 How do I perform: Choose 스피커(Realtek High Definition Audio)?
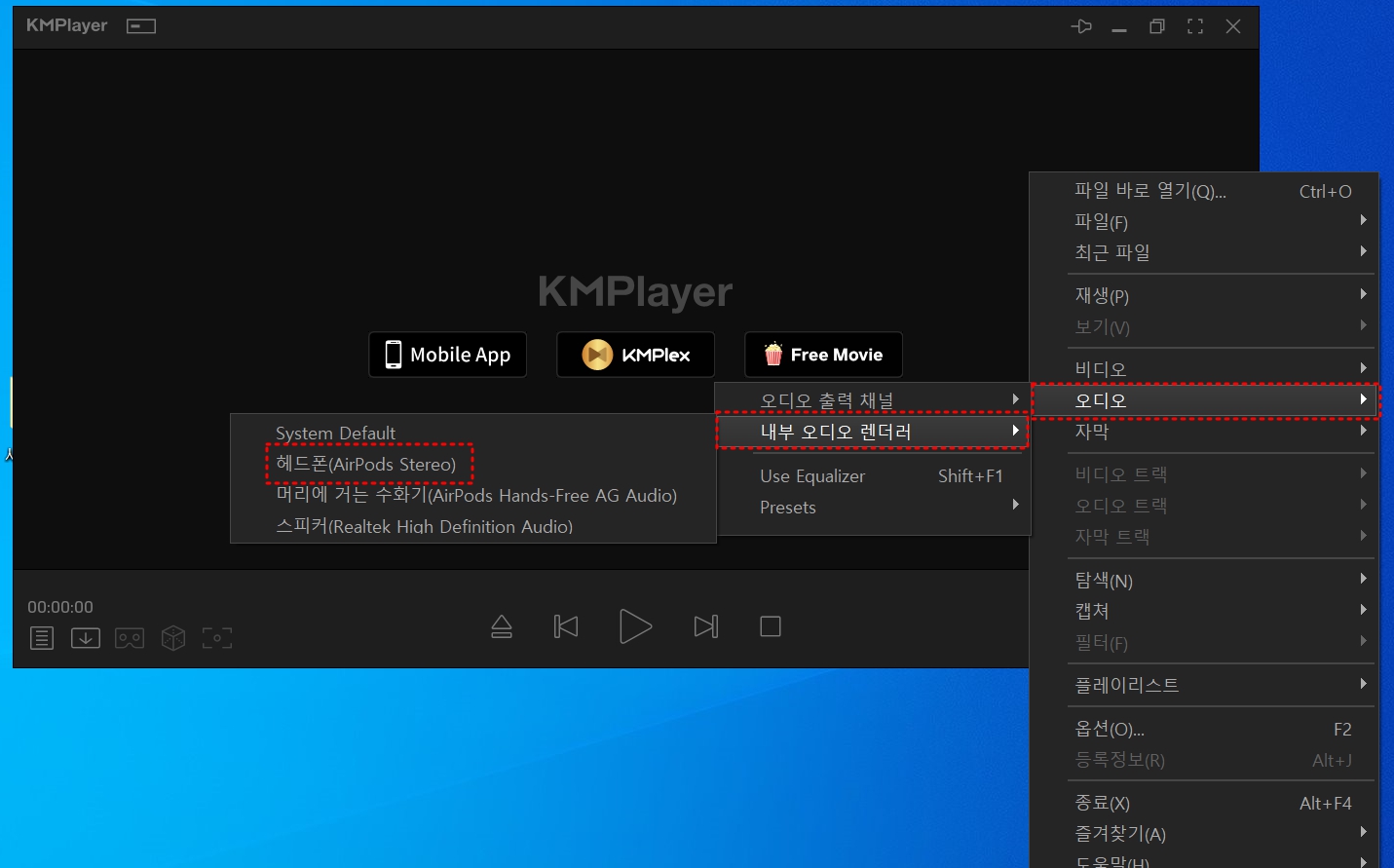pos(473,526)
